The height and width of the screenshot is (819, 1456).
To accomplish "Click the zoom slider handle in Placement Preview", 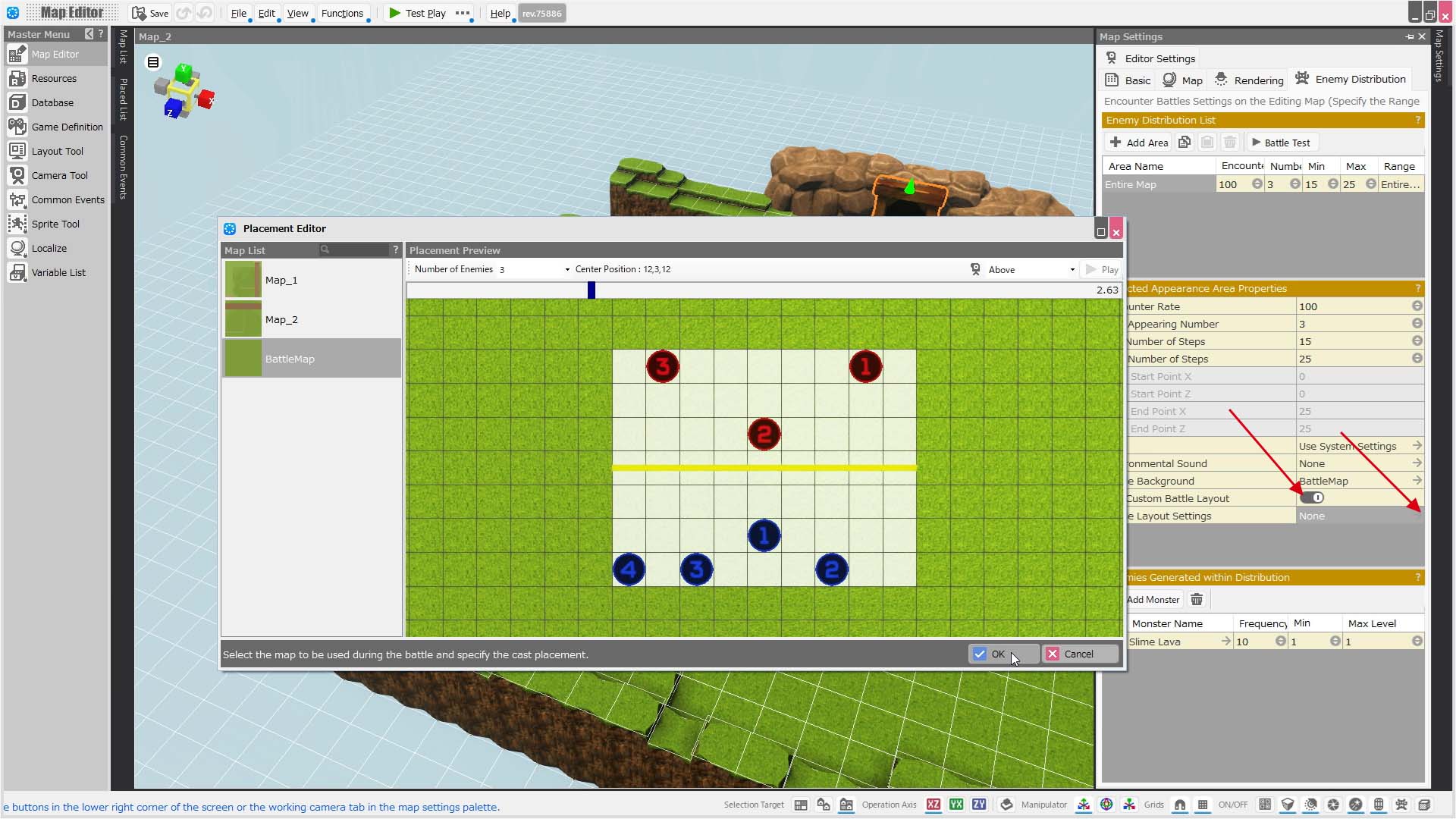I will [591, 290].
